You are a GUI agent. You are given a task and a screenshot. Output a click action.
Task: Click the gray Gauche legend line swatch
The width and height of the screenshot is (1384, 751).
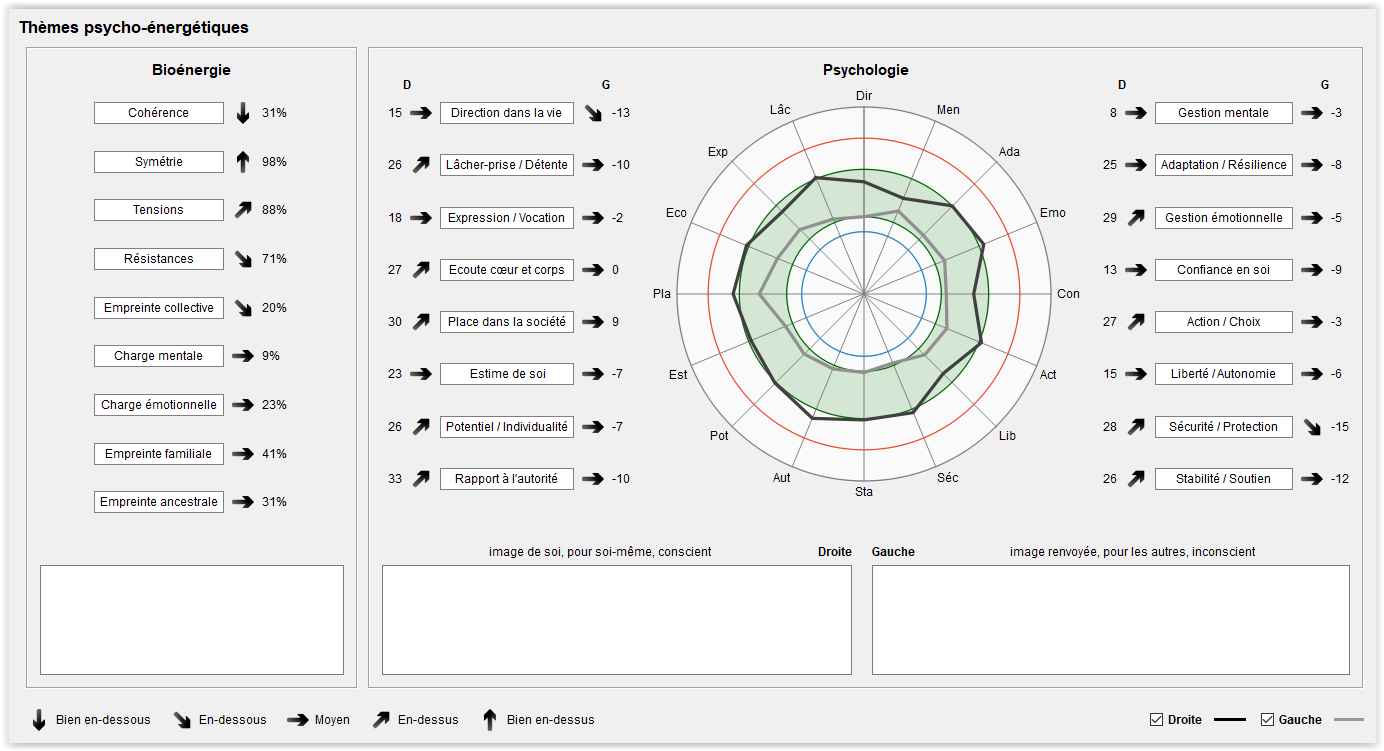coord(1348,720)
